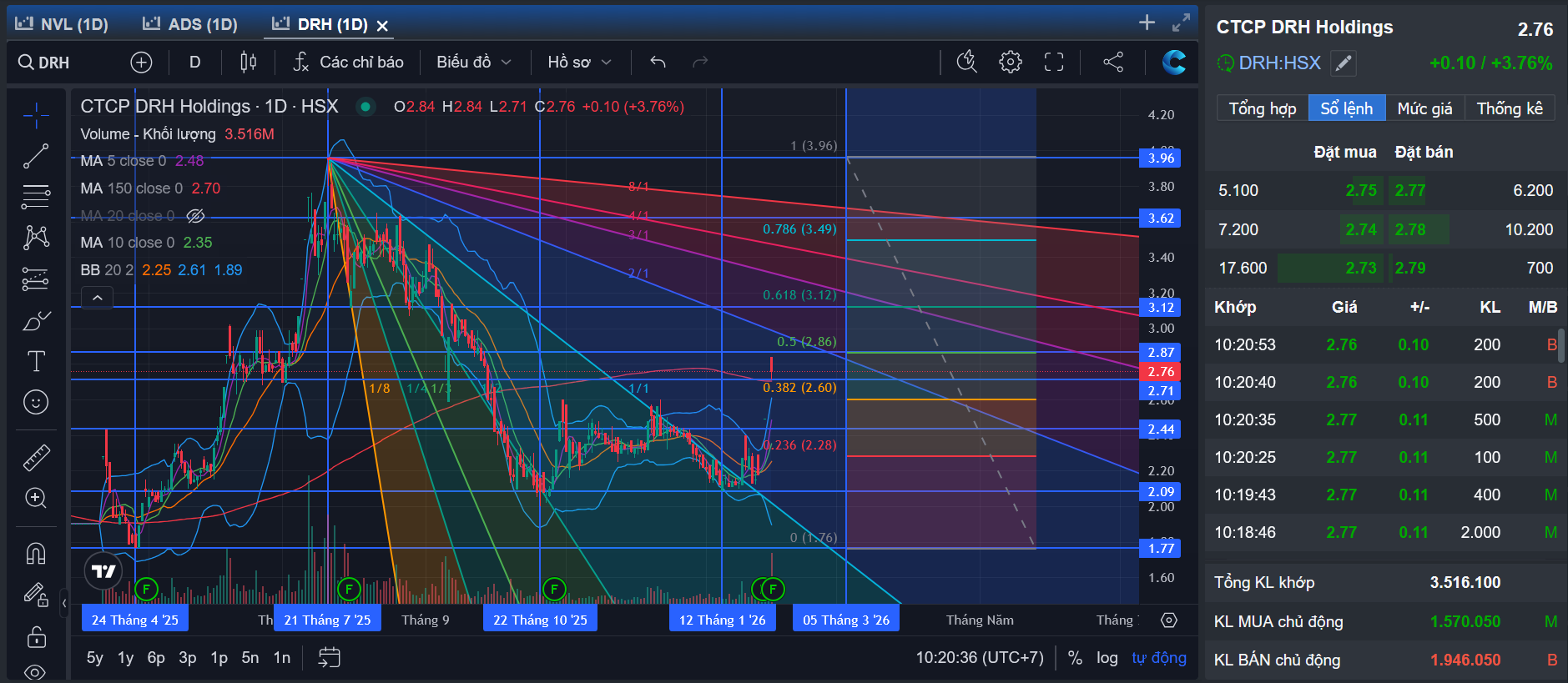Viewport: 1568px width, 683px height.
Task: Open the DRH symbol search
Action: tap(45, 63)
